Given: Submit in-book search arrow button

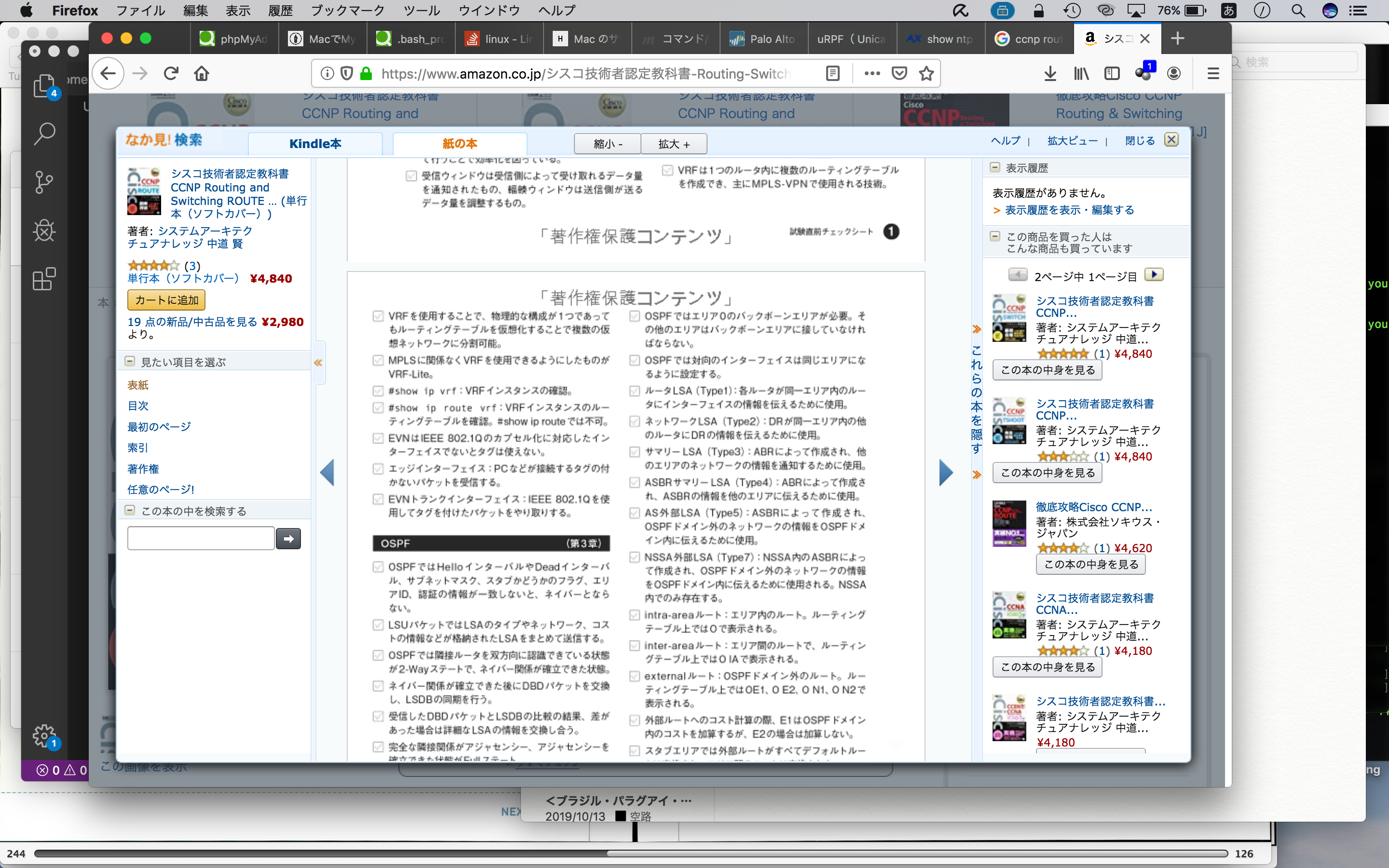Looking at the screenshot, I should [x=288, y=539].
